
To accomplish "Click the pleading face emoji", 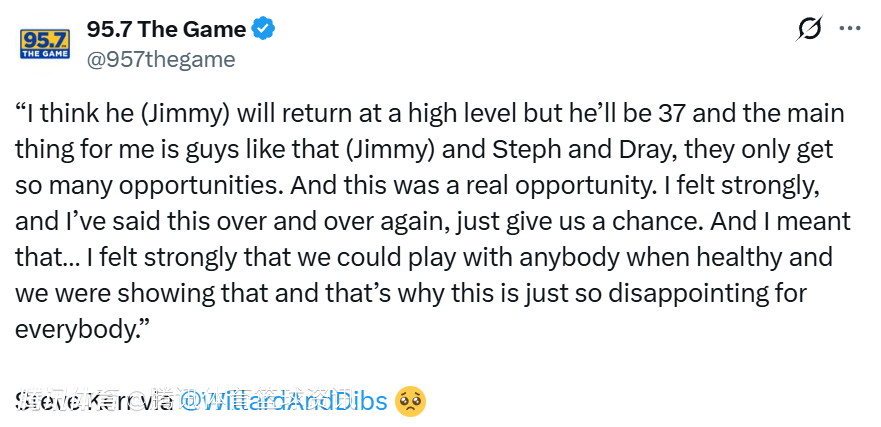I will tap(411, 402).
